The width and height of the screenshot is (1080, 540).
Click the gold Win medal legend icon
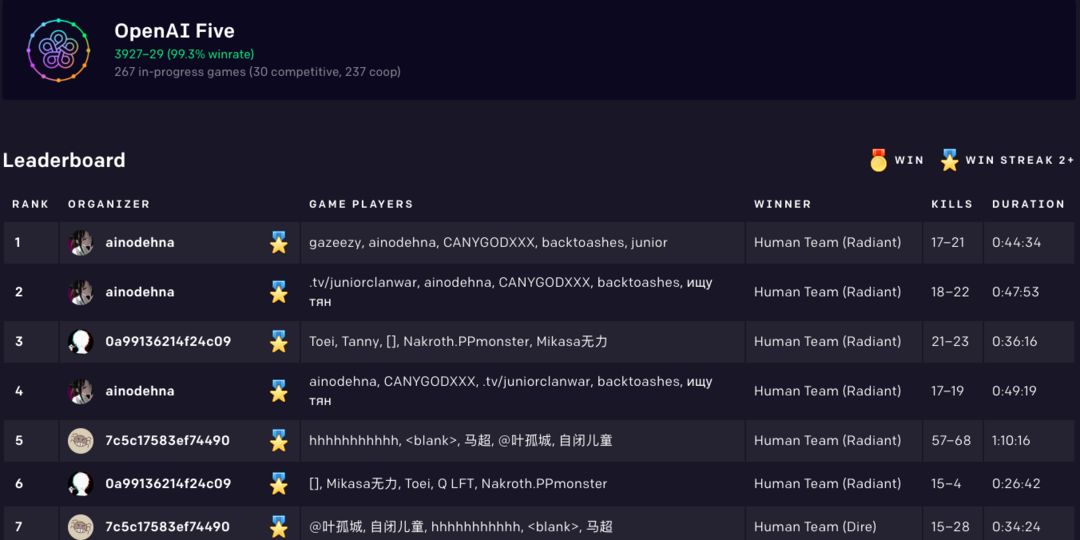pyautogui.click(x=878, y=160)
